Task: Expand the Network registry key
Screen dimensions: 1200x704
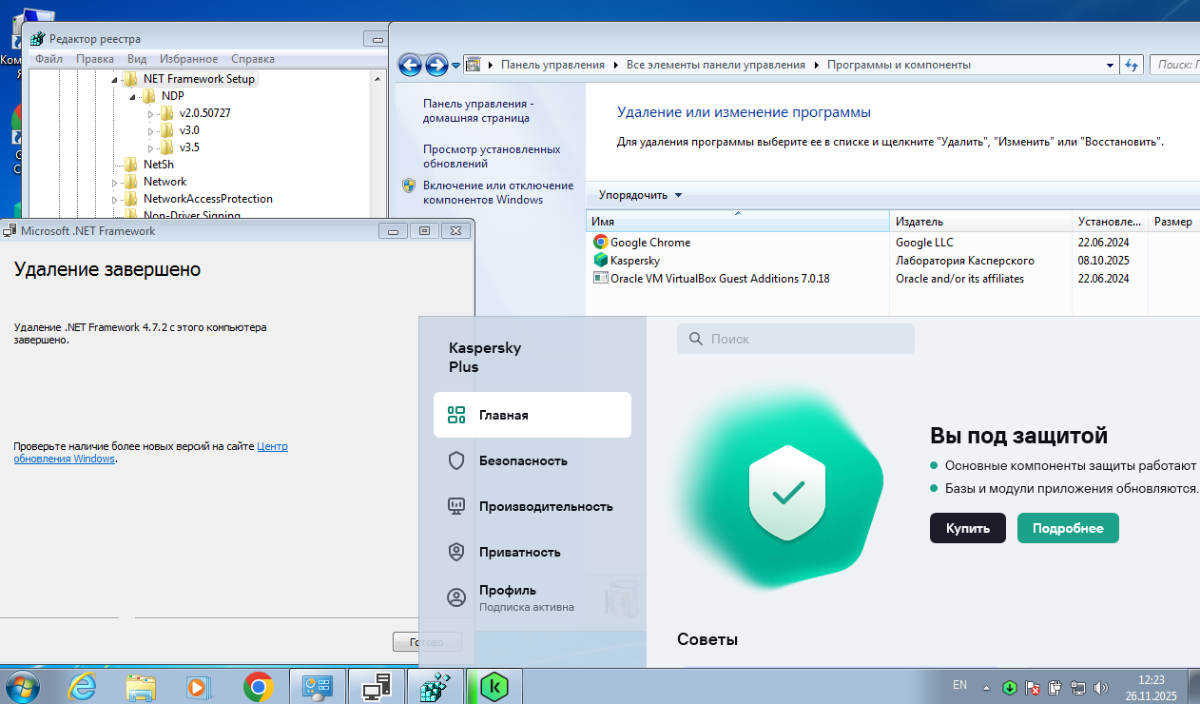Action: [114, 181]
